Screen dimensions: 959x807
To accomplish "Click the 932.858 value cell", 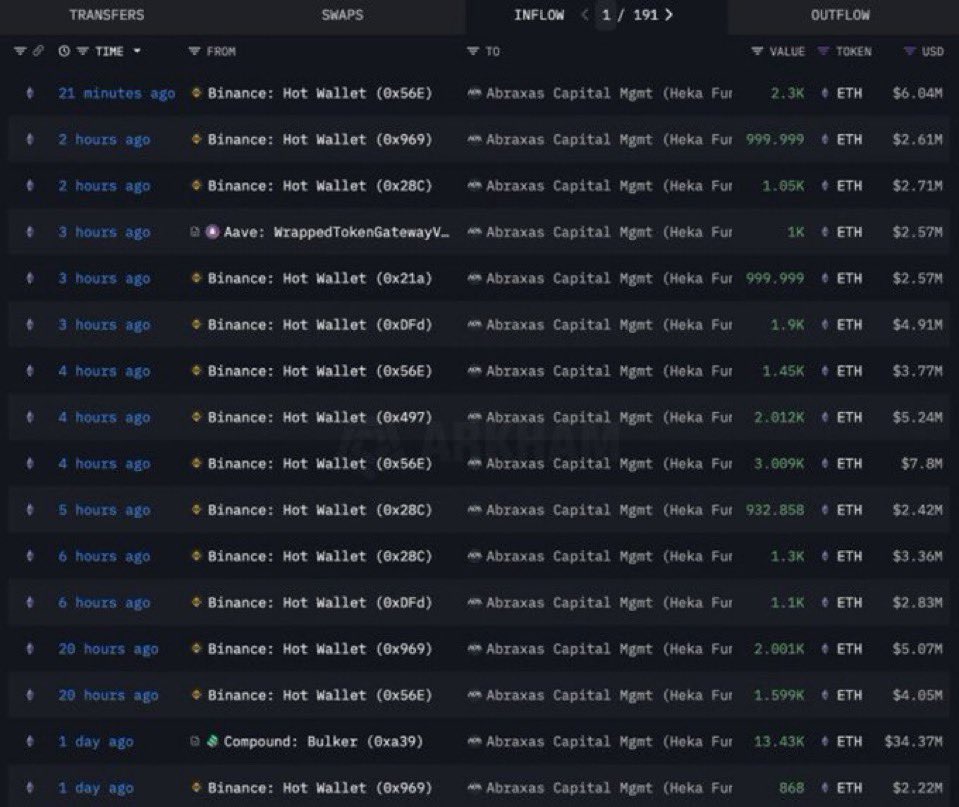I will (x=775, y=510).
